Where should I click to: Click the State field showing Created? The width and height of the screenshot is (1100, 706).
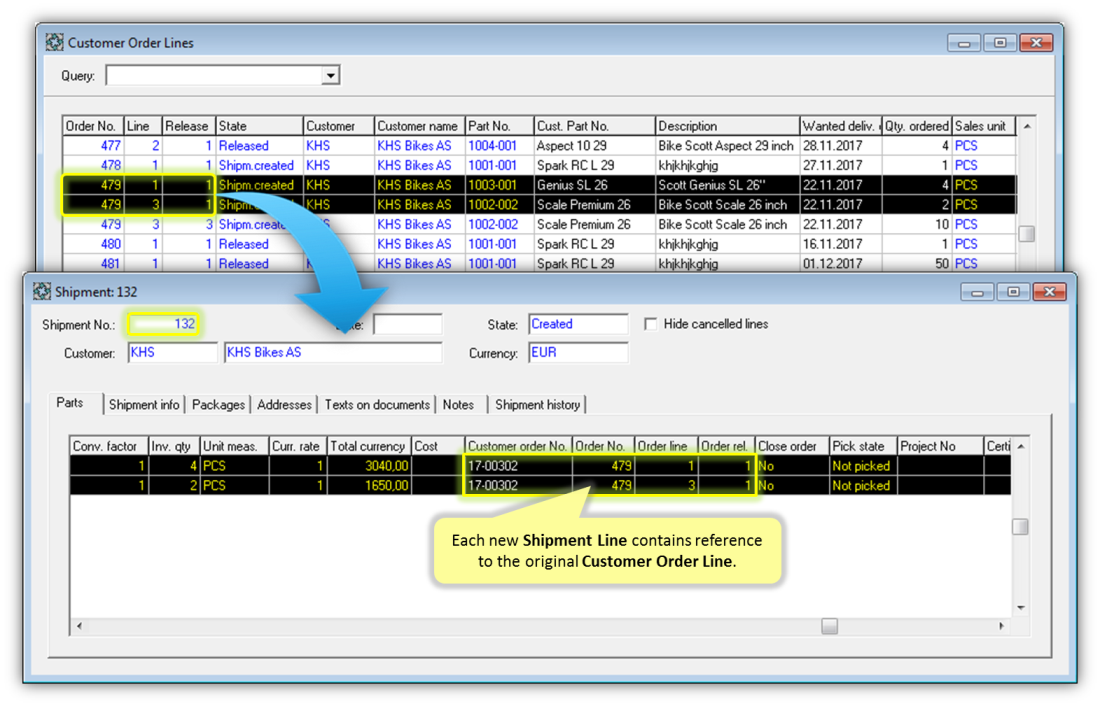(x=578, y=324)
